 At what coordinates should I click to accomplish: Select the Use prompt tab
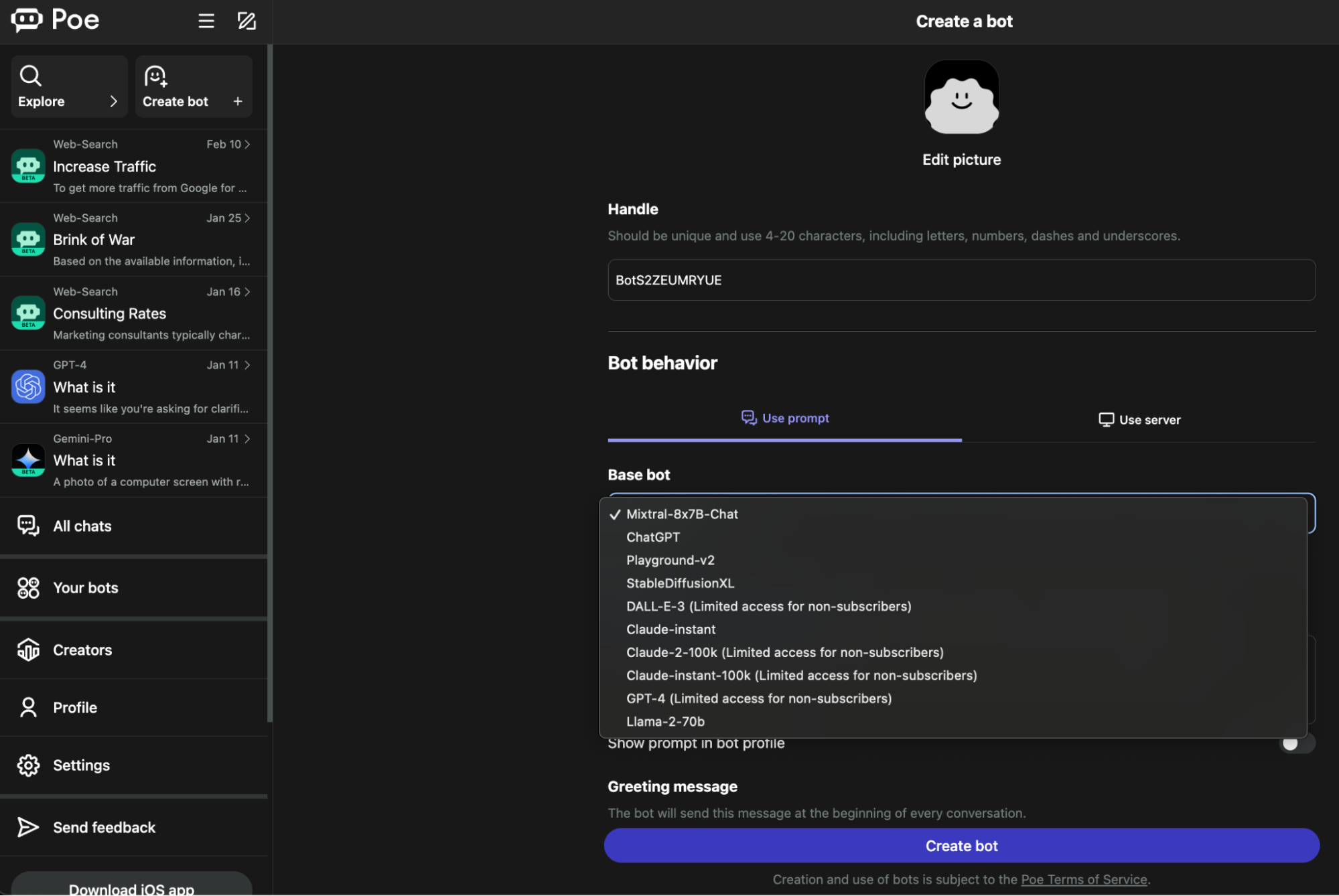click(x=785, y=417)
